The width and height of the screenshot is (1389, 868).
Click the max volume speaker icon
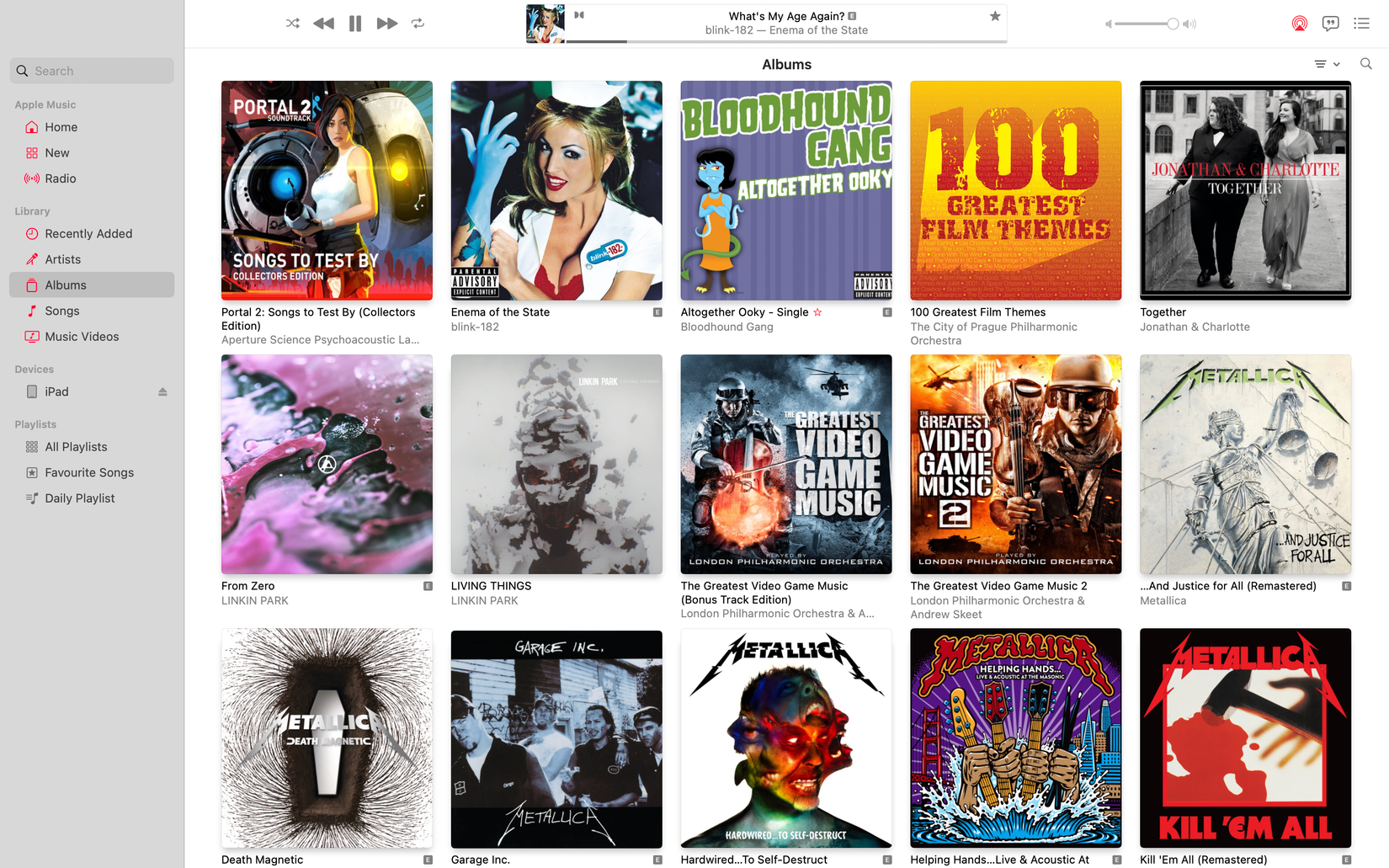tap(1189, 24)
